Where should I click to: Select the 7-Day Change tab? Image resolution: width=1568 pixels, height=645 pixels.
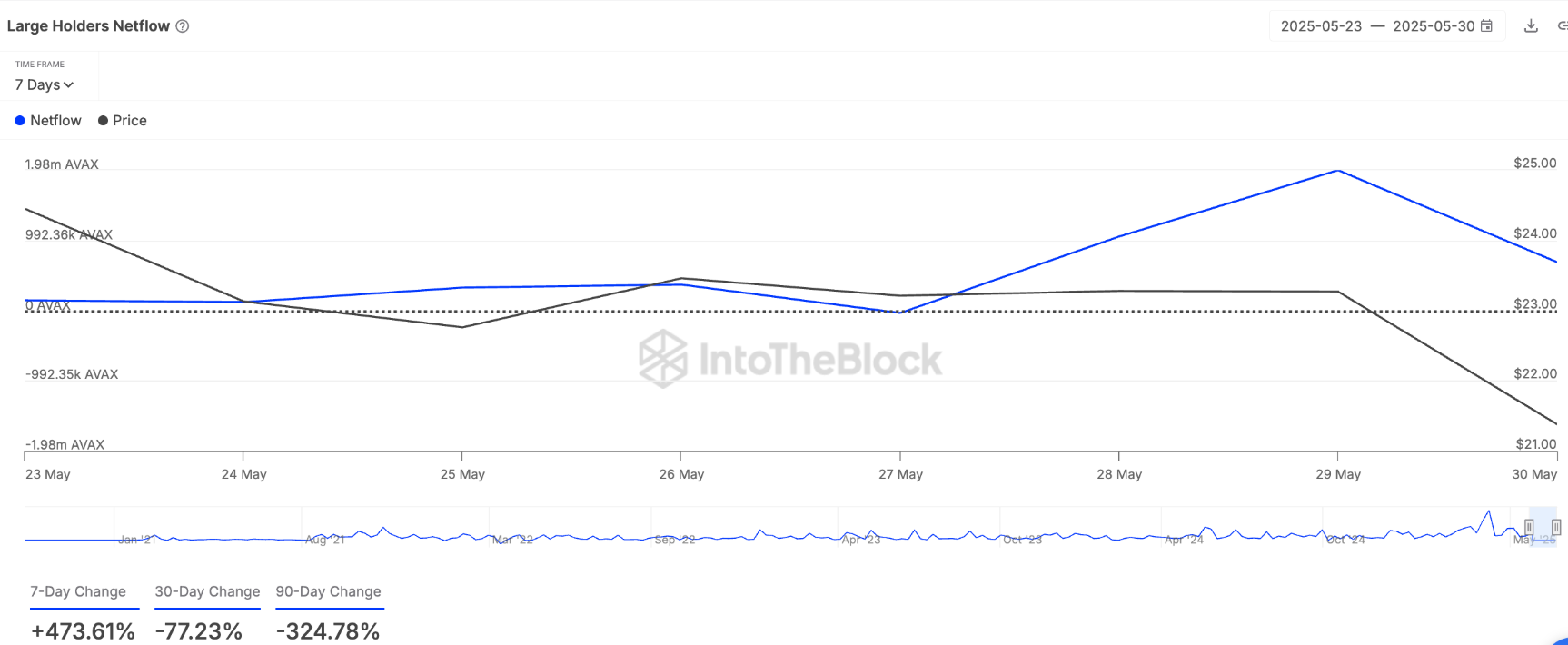point(78,591)
